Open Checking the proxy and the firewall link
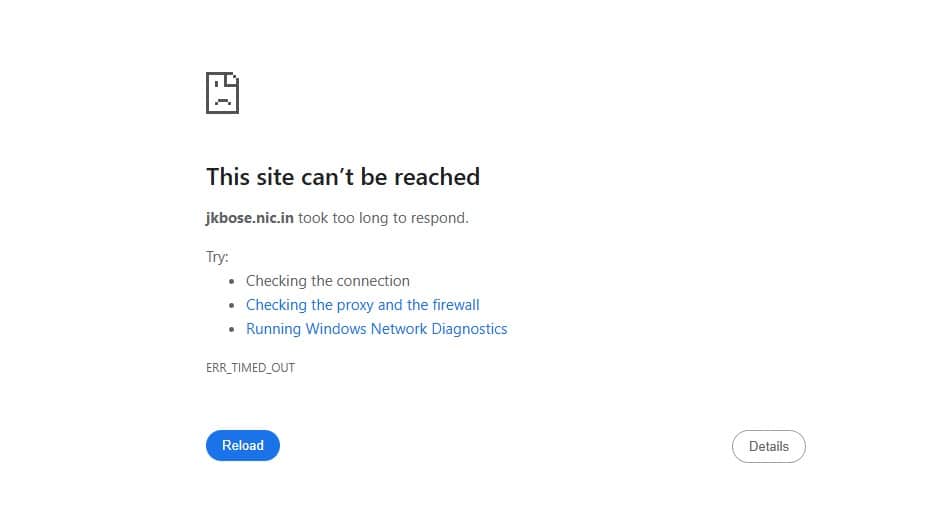952x514 pixels. point(362,305)
